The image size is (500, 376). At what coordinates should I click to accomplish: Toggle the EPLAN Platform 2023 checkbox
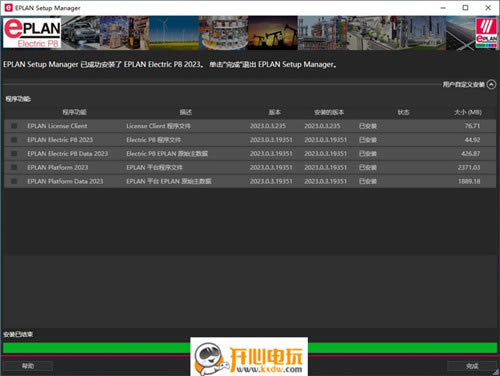coord(14,167)
